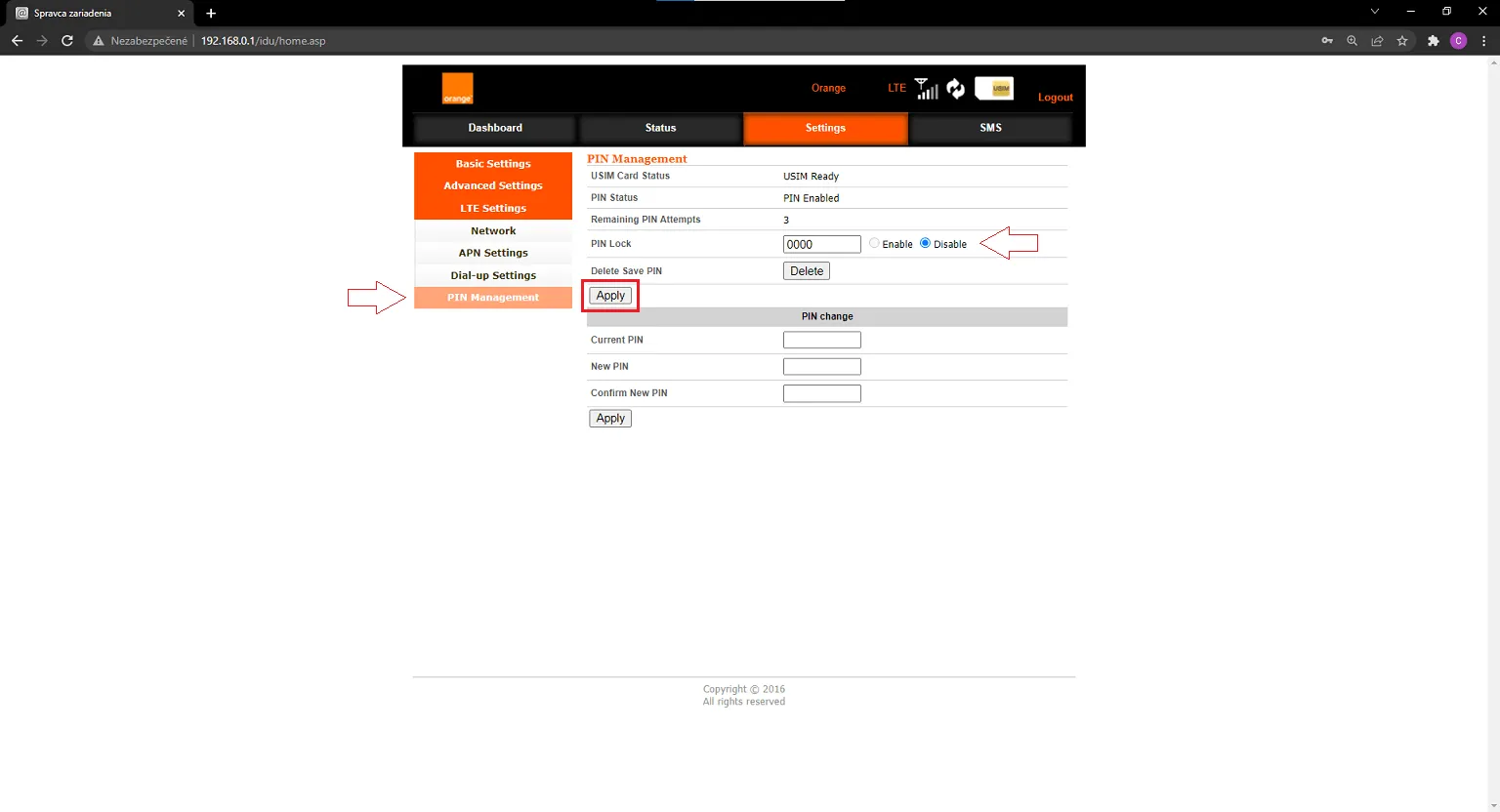Open the browser zoom magnifier icon
The width and height of the screenshot is (1500, 812).
[1352, 41]
